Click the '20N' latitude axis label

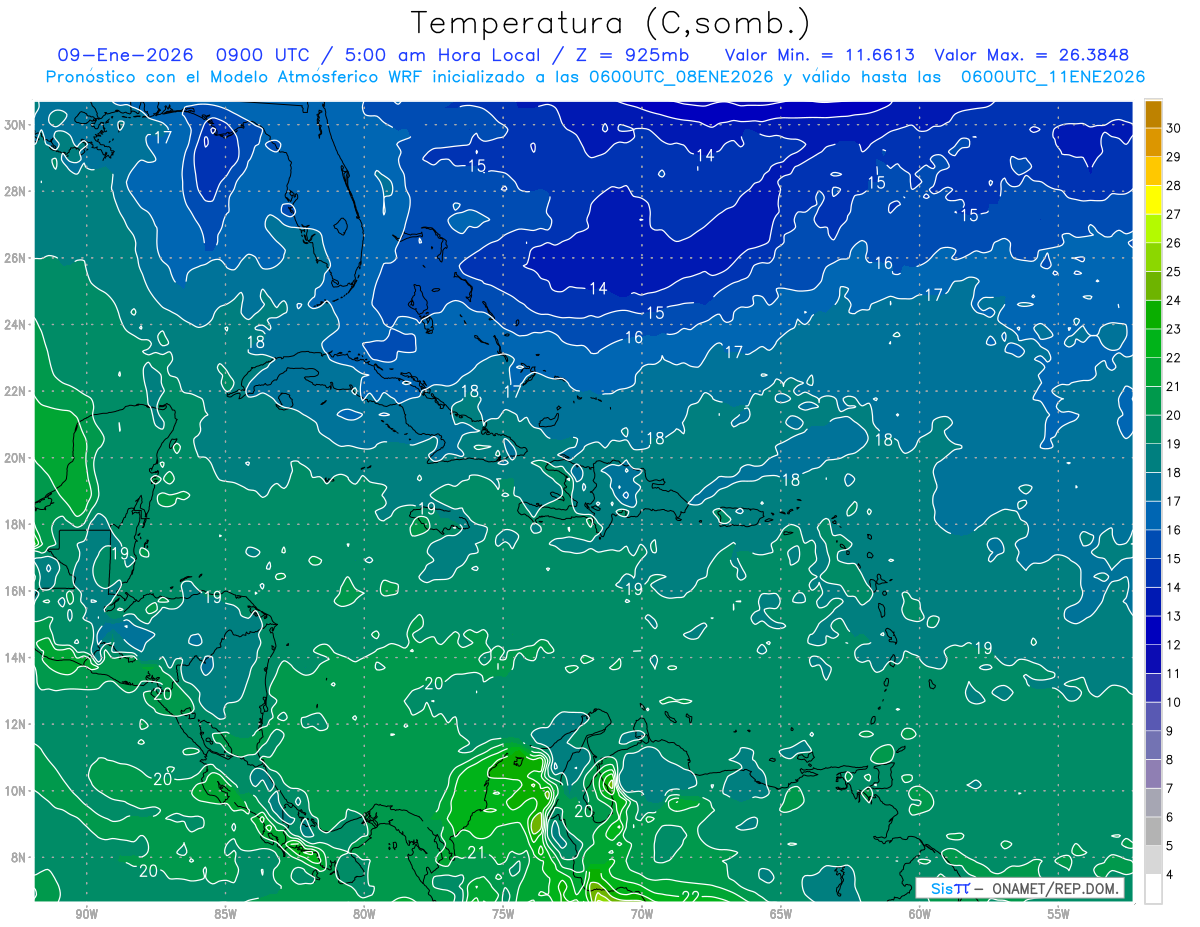coord(17,458)
